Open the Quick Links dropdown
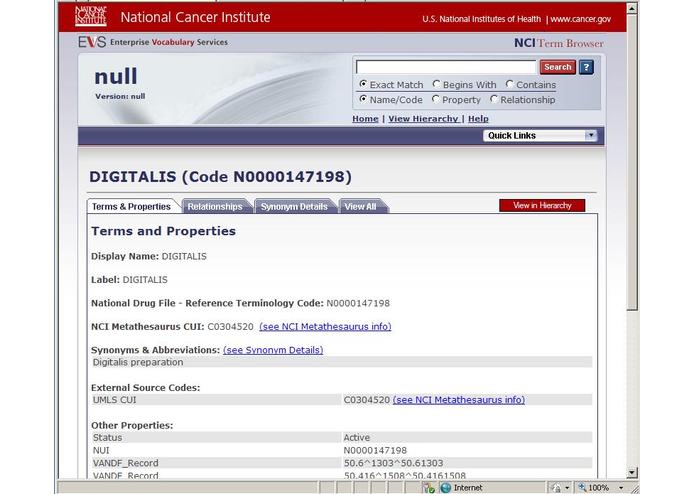This screenshot has height=494, width=695. 540,136
